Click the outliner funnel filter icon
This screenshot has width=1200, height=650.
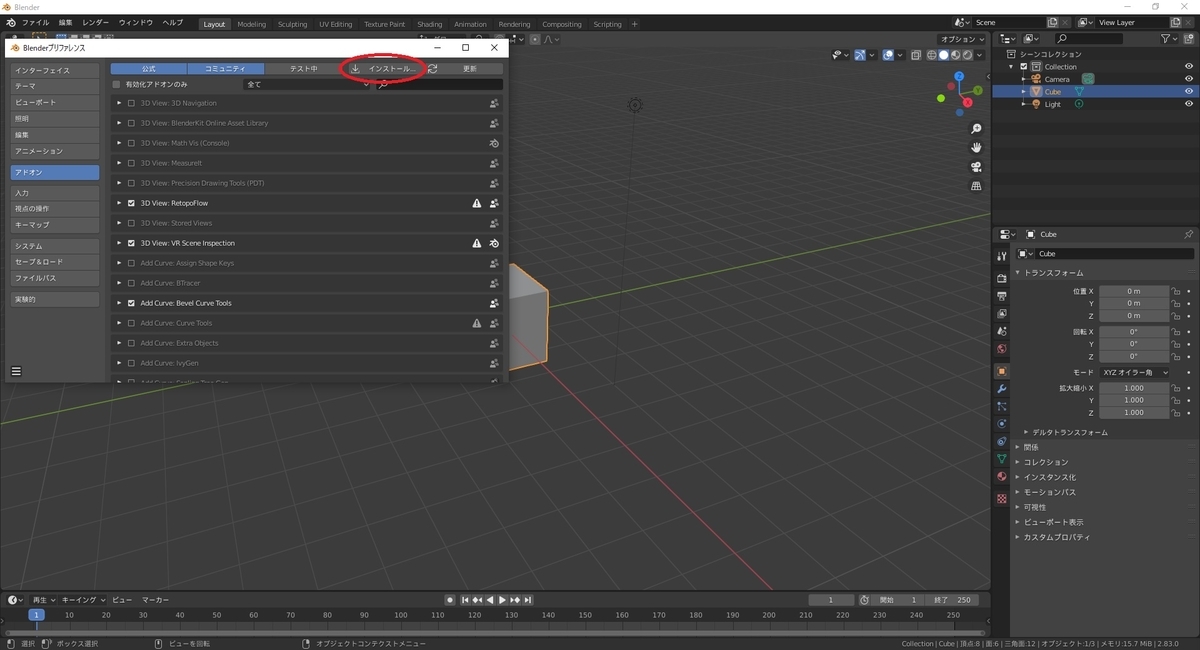tap(1168, 39)
